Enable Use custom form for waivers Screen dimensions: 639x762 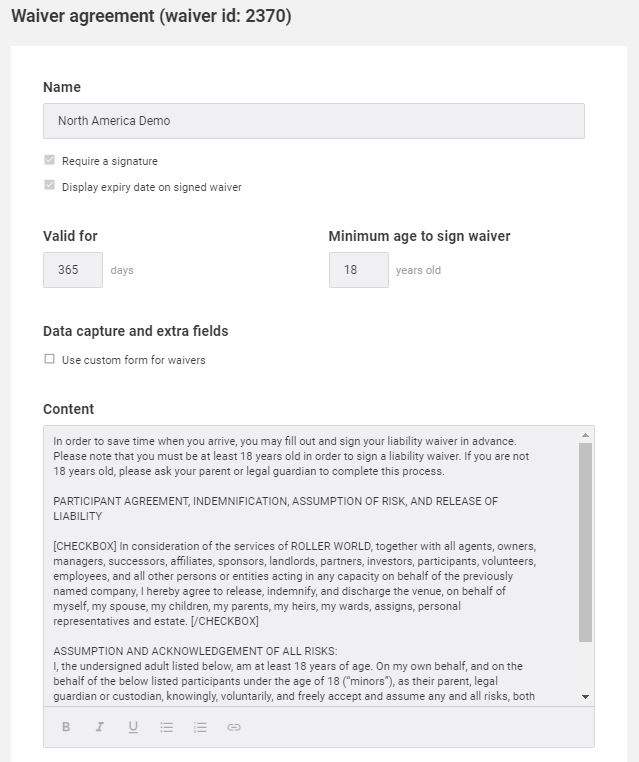coord(49,359)
